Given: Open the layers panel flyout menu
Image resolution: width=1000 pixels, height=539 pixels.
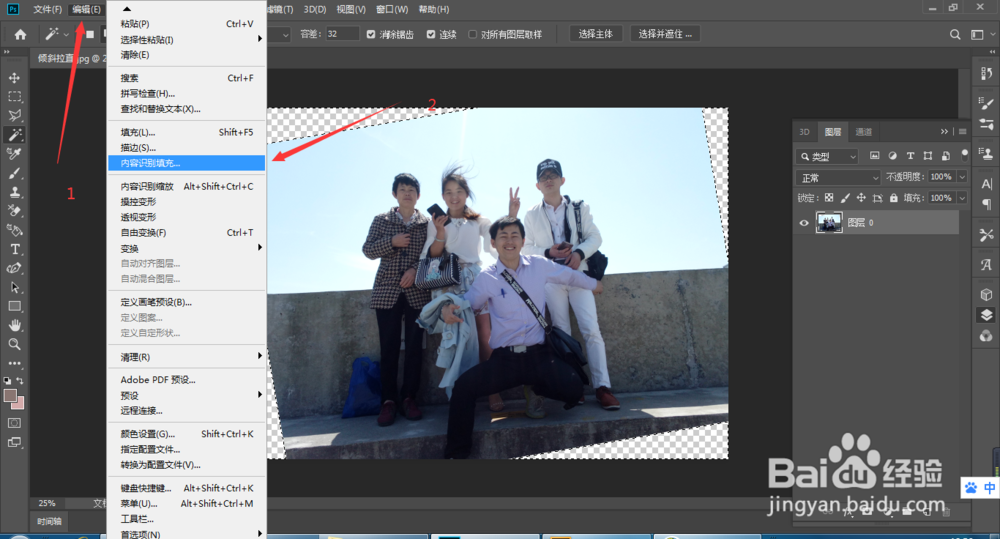Looking at the screenshot, I should pos(962,131).
